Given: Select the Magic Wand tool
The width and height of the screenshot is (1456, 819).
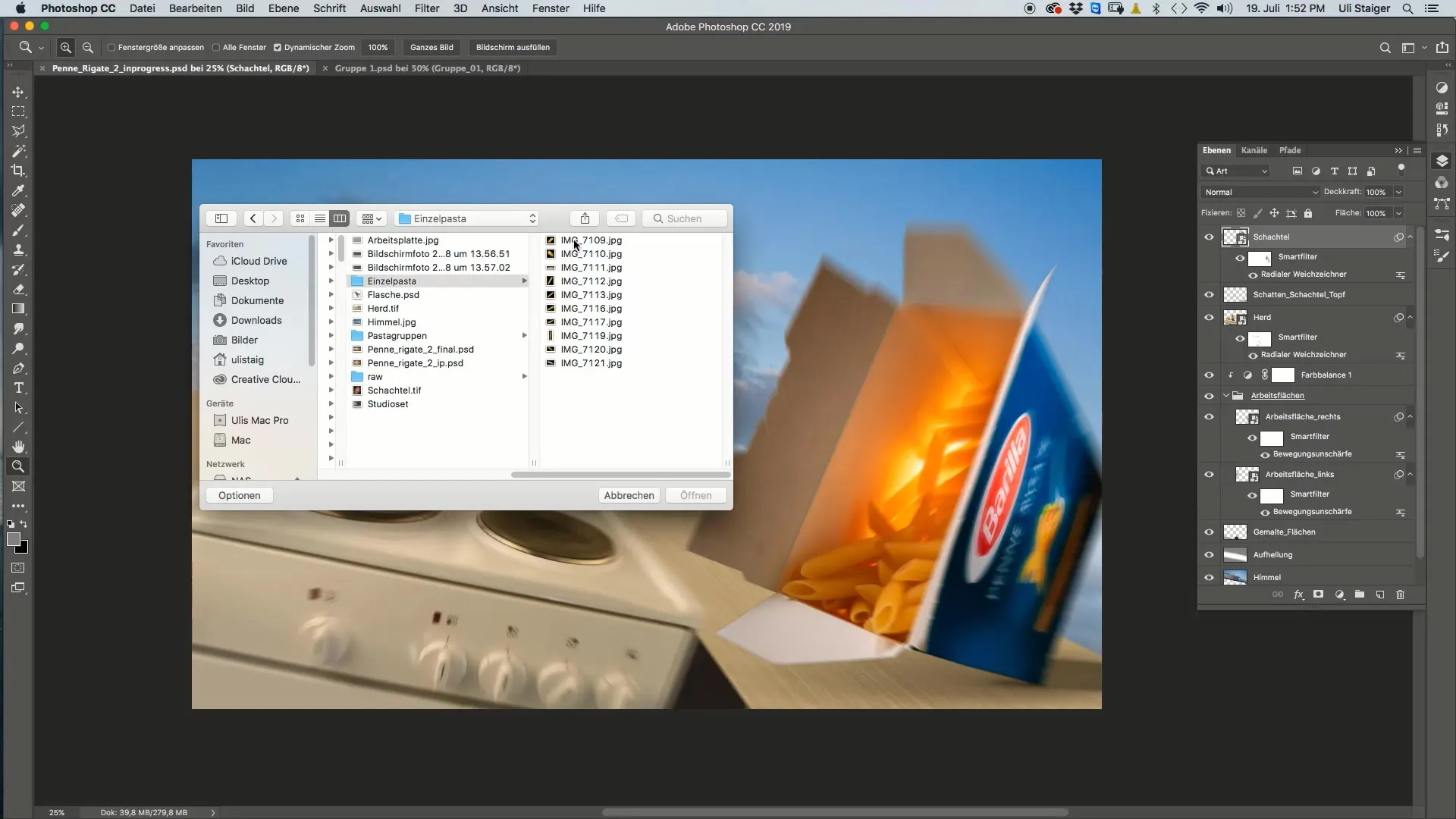Looking at the screenshot, I should click(x=18, y=151).
